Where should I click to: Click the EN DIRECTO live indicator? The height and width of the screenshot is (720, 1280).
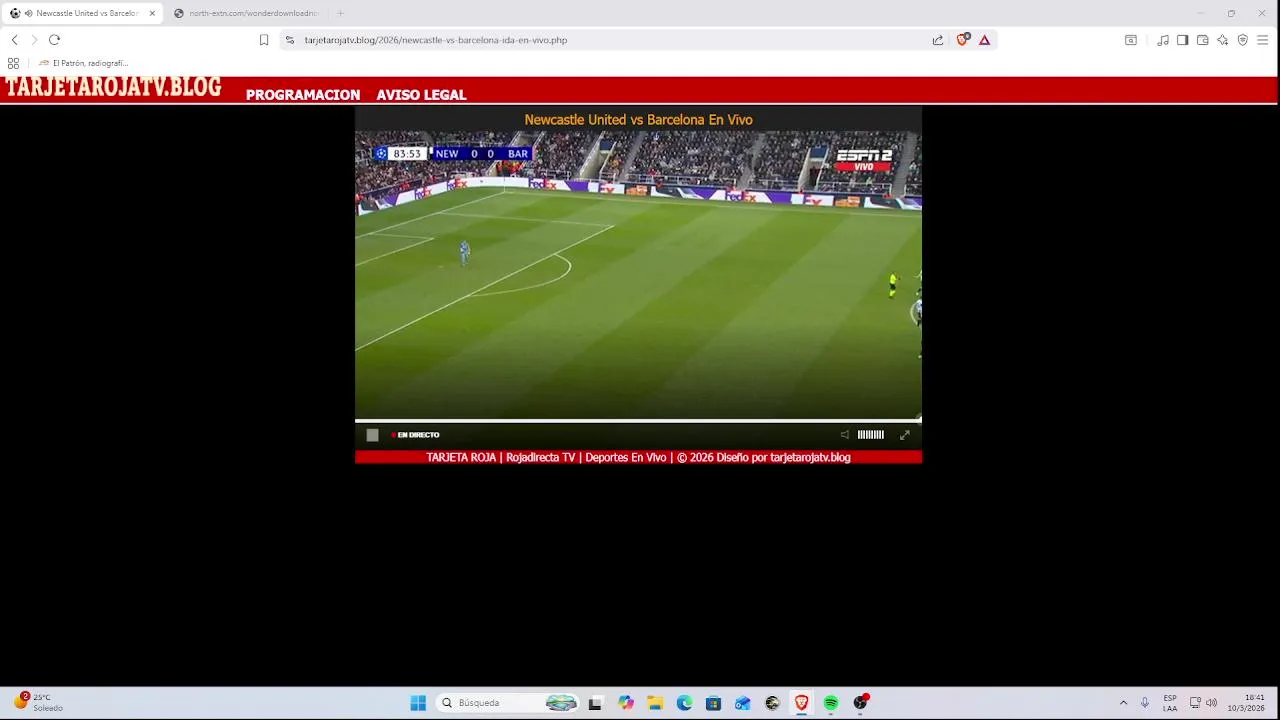(416, 435)
